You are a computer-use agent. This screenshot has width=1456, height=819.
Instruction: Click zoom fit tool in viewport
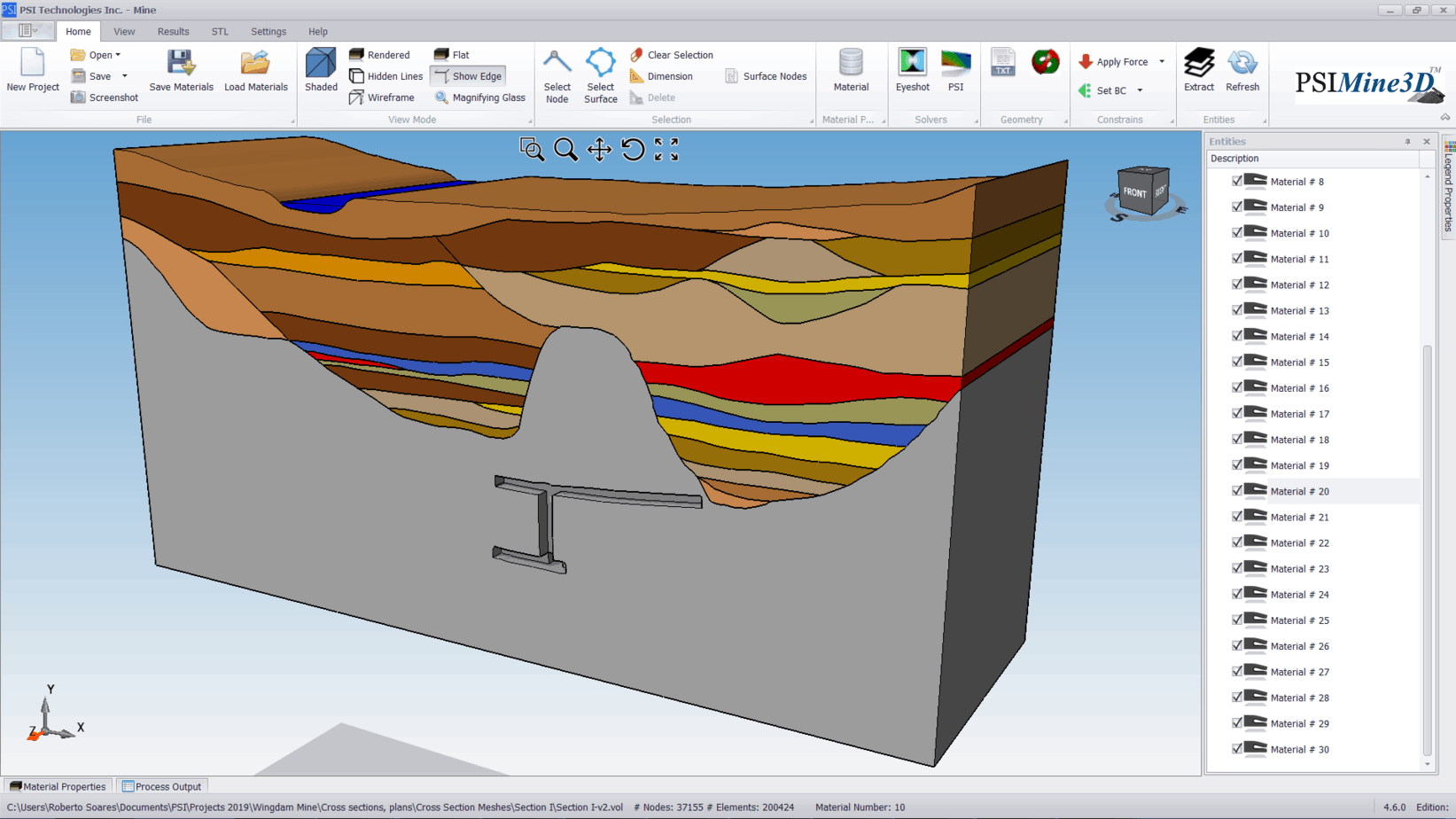pos(666,149)
